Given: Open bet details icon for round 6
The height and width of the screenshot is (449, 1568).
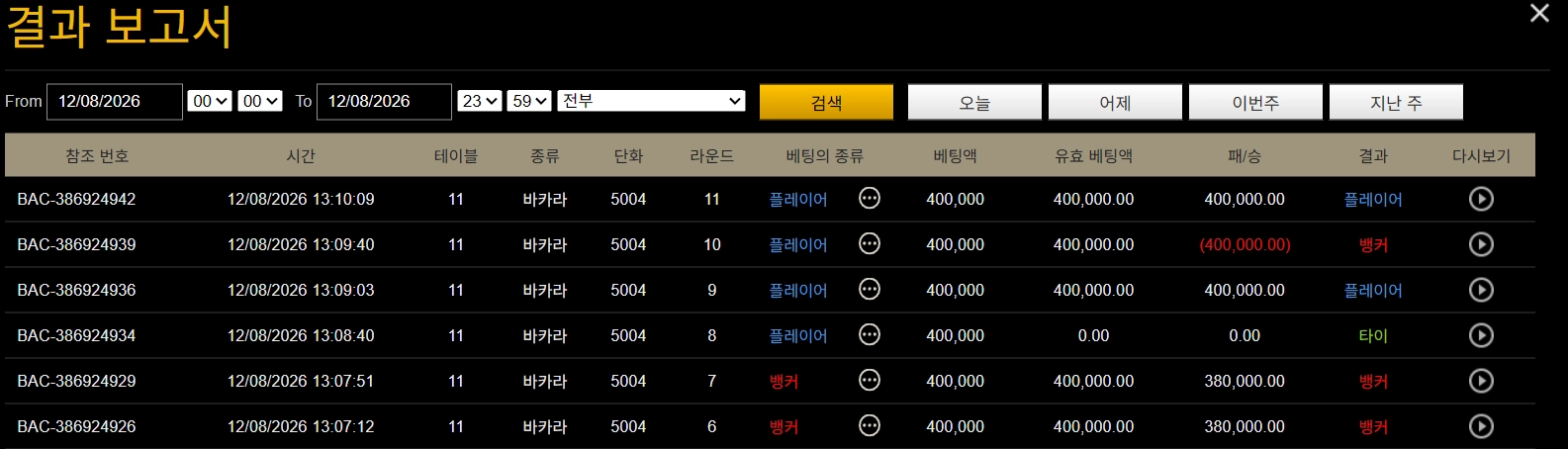Looking at the screenshot, I should point(870,425).
